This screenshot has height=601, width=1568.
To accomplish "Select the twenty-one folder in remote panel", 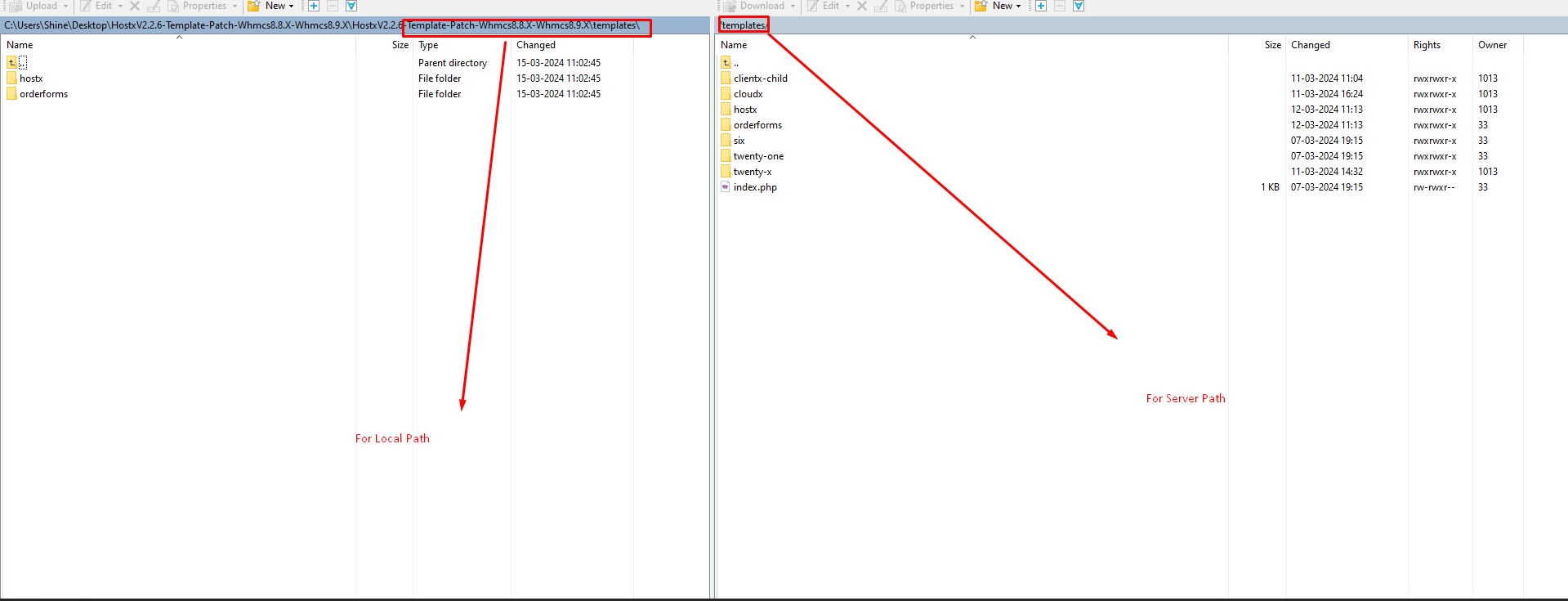I will click(x=758, y=156).
